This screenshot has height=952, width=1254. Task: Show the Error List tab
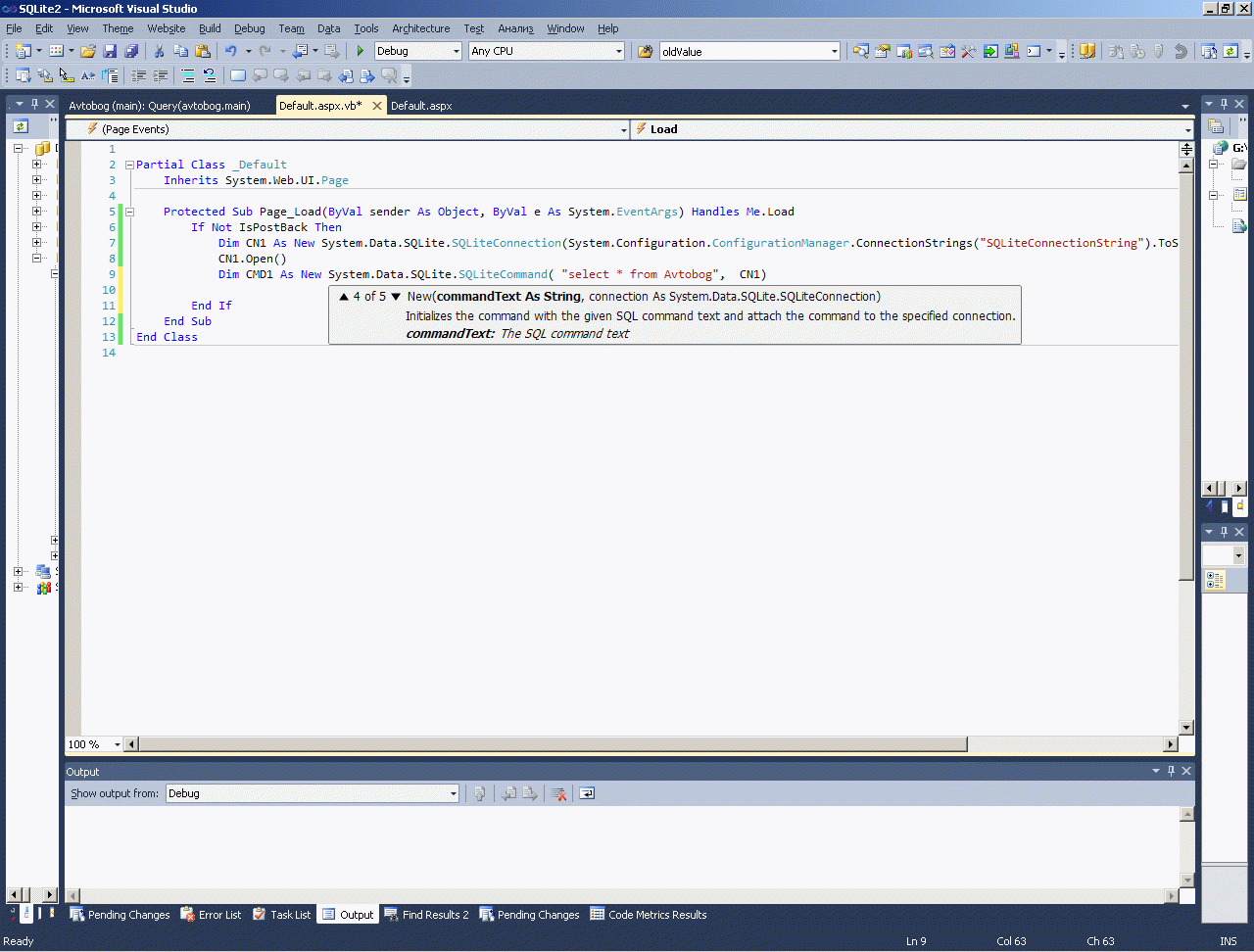211,915
